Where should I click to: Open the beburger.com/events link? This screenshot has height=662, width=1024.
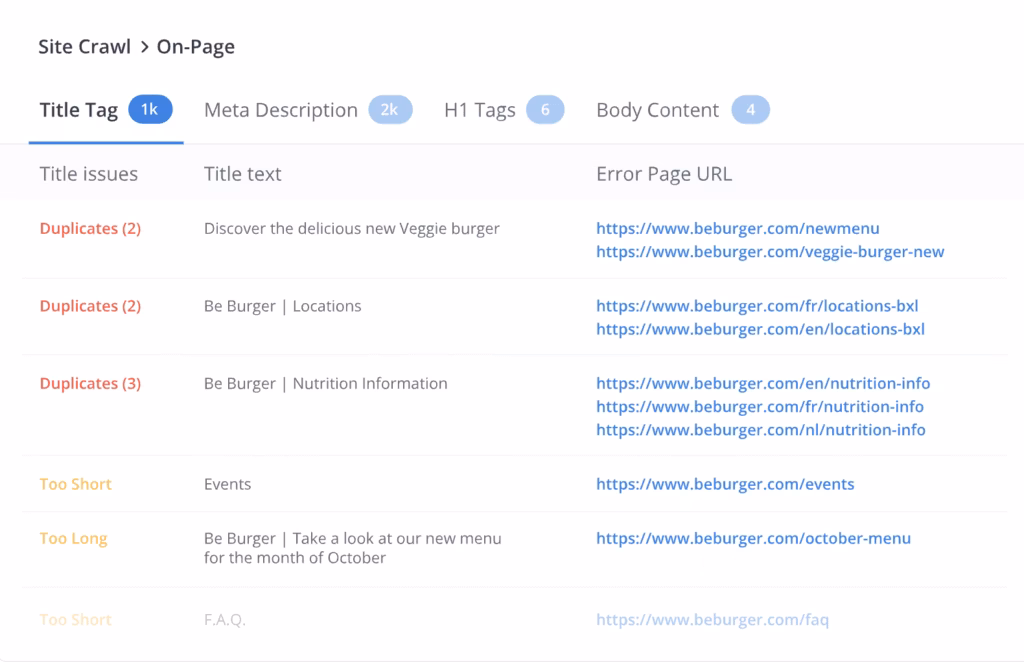pos(725,484)
